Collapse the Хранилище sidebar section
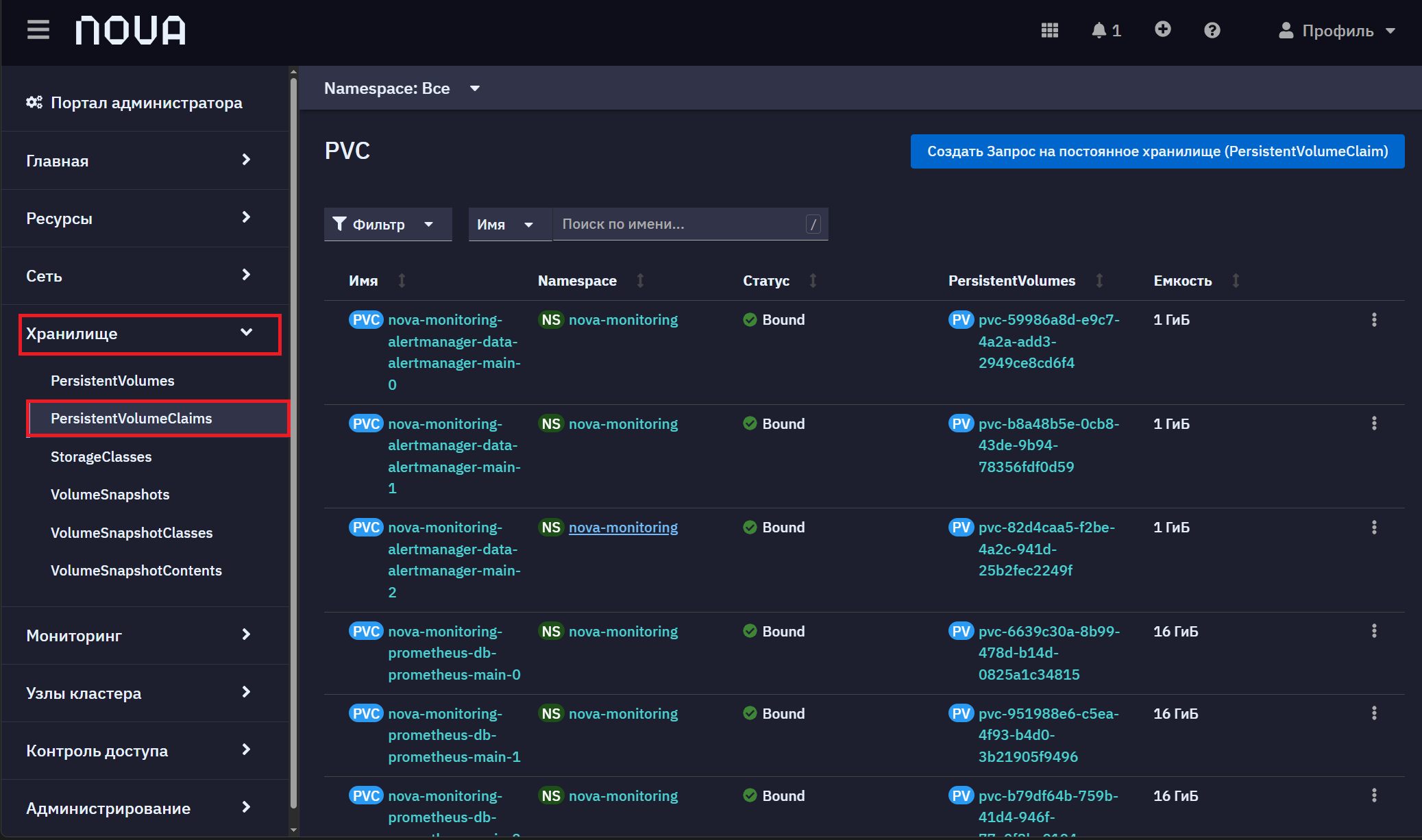Viewport: 1422px width, 840px height. click(x=150, y=334)
